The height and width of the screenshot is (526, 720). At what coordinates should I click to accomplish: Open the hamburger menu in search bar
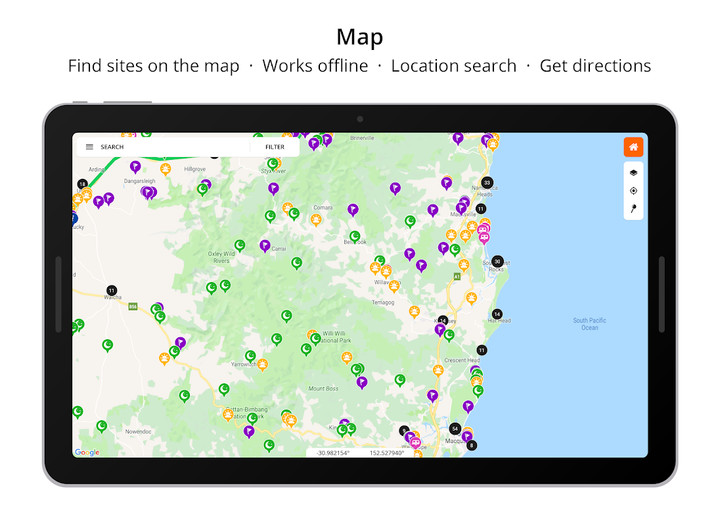point(89,147)
